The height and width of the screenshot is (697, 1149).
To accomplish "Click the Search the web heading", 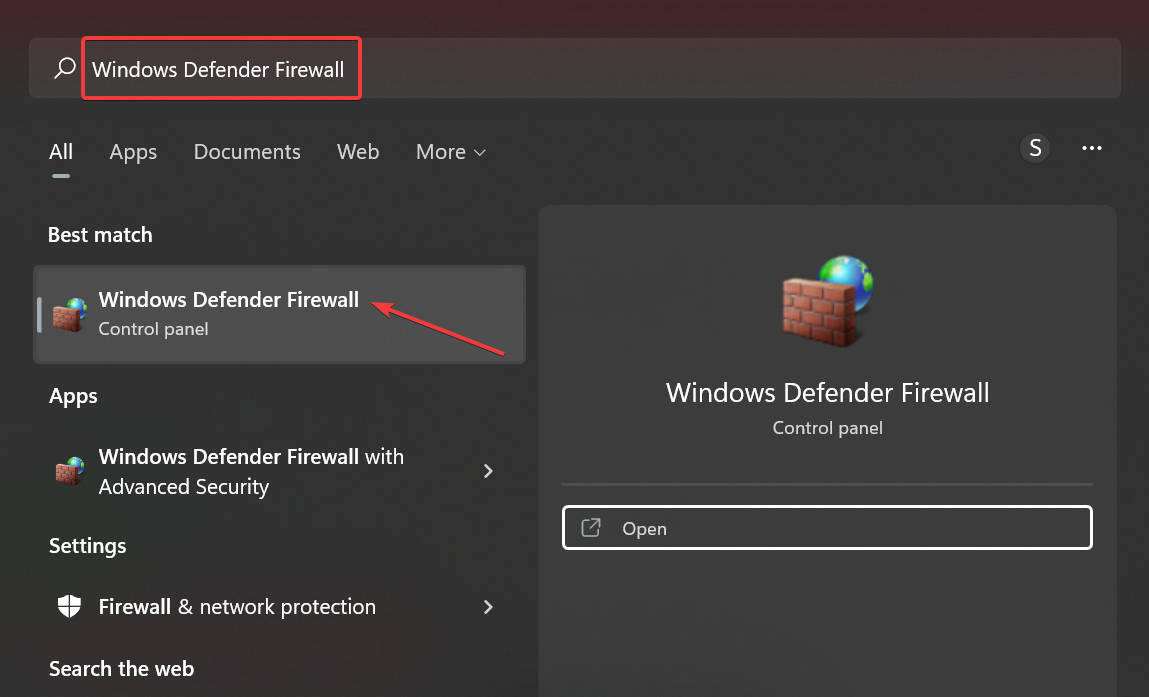I will pos(122,668).
